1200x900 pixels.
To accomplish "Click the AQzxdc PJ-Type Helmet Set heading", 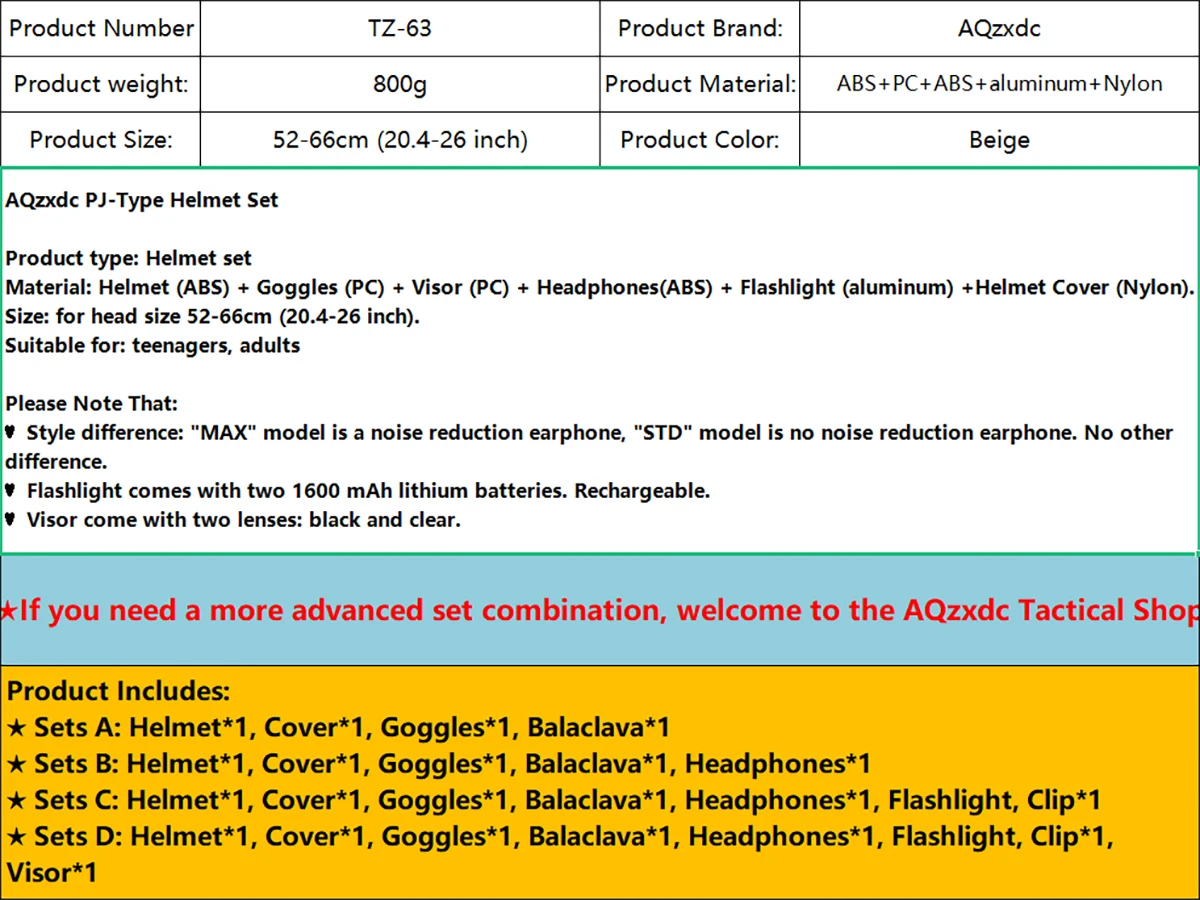I will (x=142, y=200).
